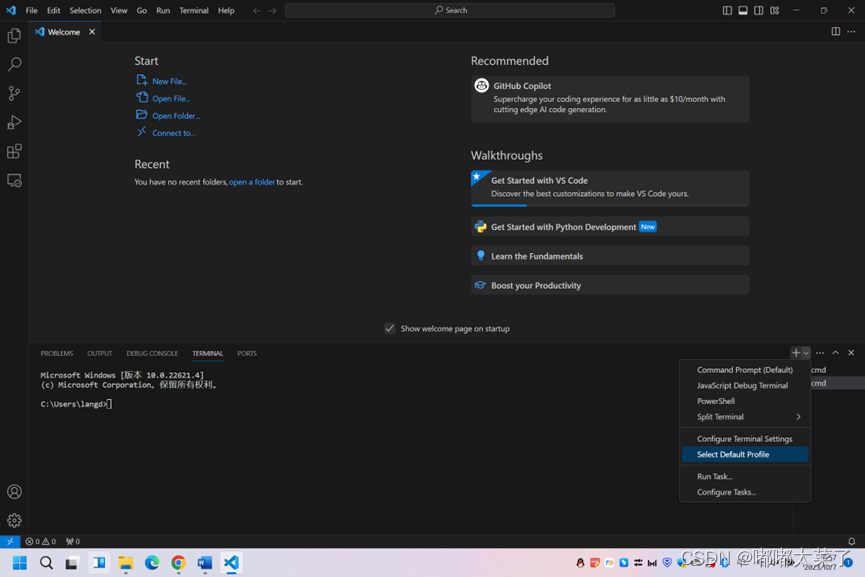This screenshot has height=577, width=865.
Task: Click the New File... link
Action: [169, 81]
